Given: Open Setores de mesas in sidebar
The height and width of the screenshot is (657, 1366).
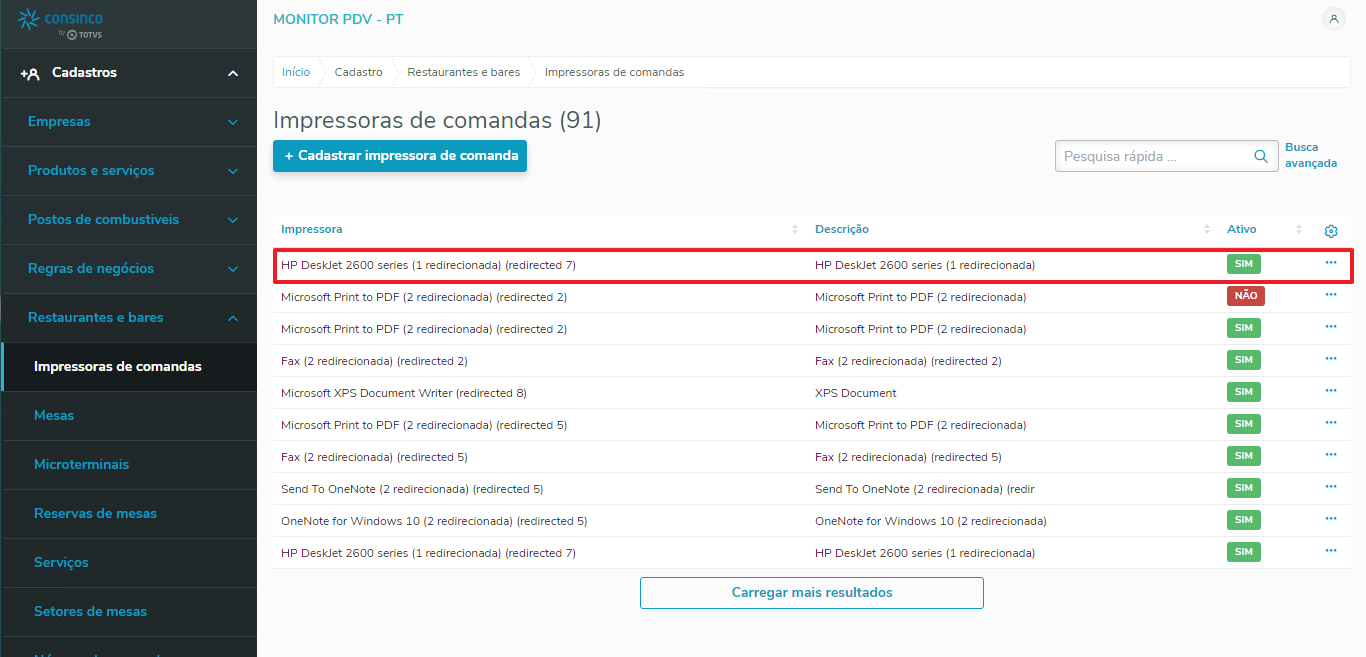Looking at the screenshot, I should click(129, 612).
